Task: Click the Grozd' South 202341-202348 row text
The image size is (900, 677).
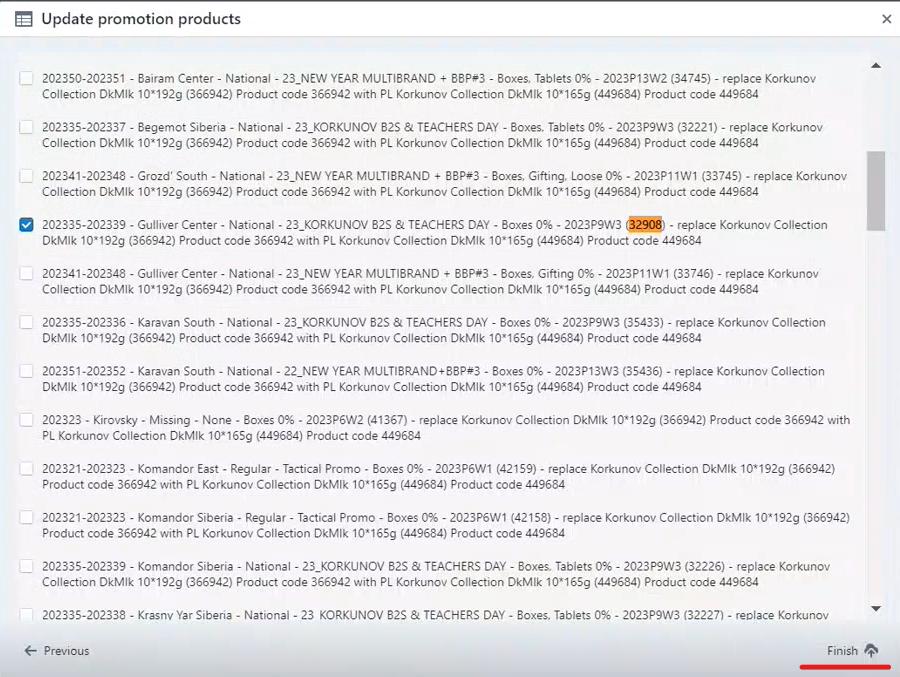Action: [x=444, y=184]
